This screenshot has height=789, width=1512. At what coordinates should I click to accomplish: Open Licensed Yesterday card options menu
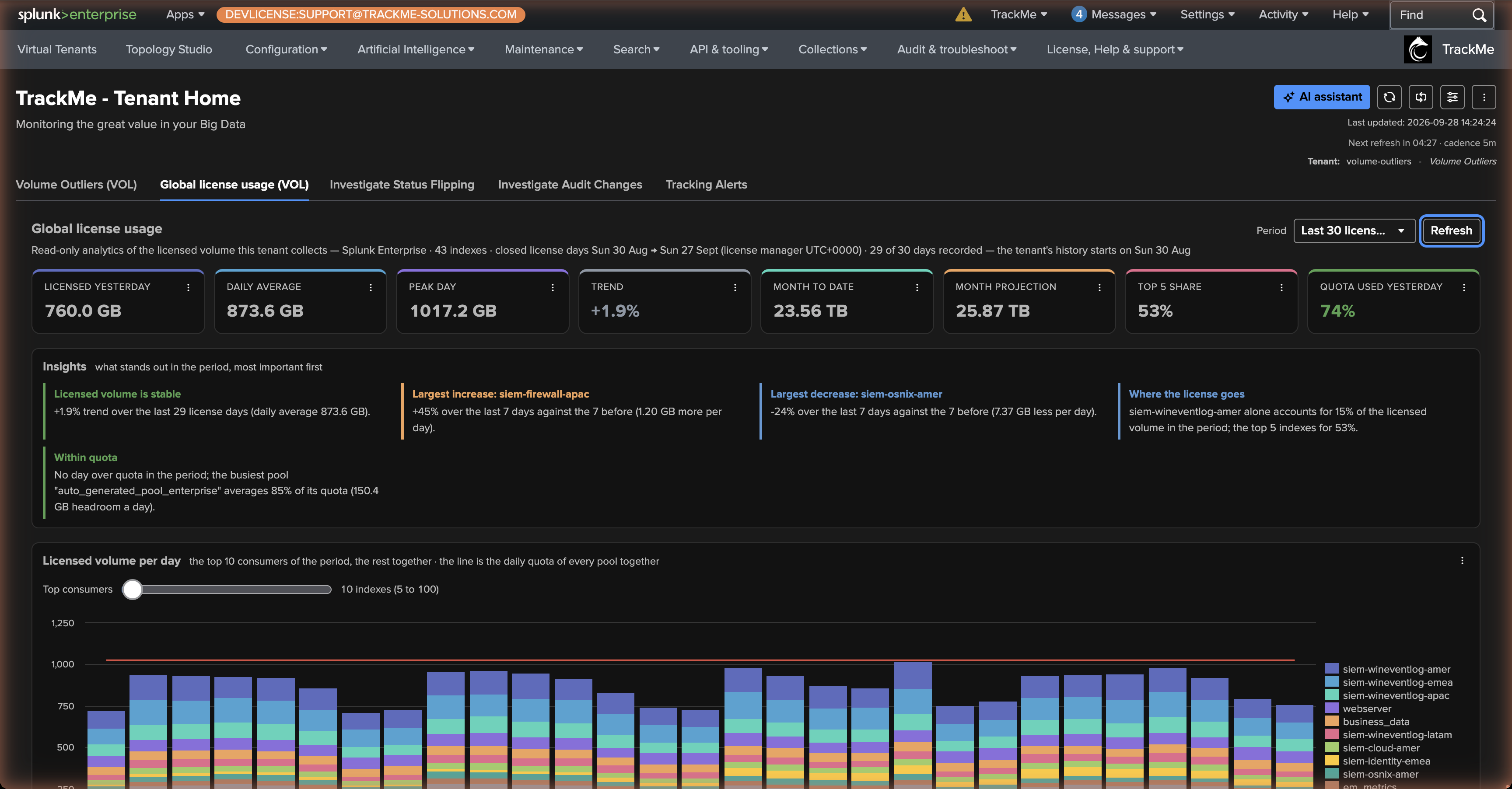189,287
